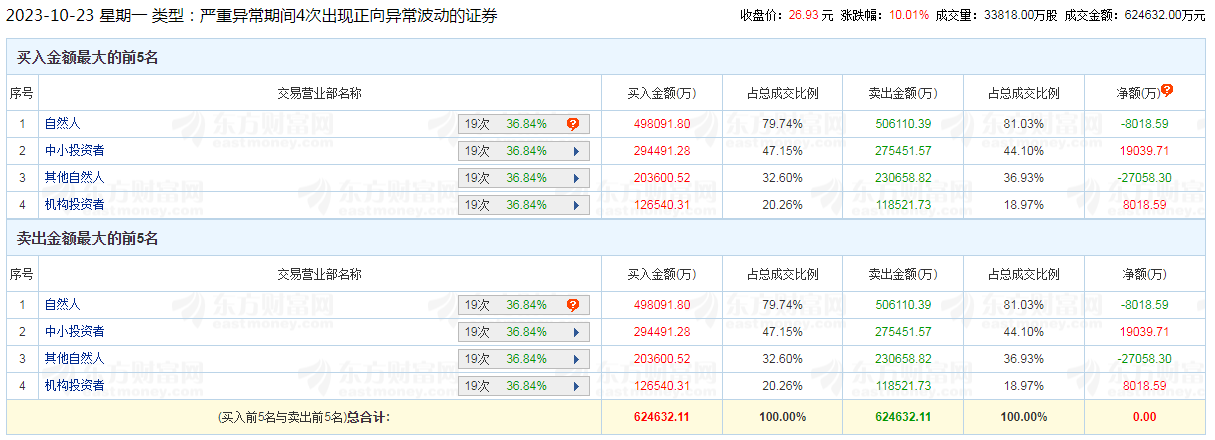Click the orange help icon in 自然人 buy-table row
This screenshot has width=1215, height=440.
coord(573,124)
